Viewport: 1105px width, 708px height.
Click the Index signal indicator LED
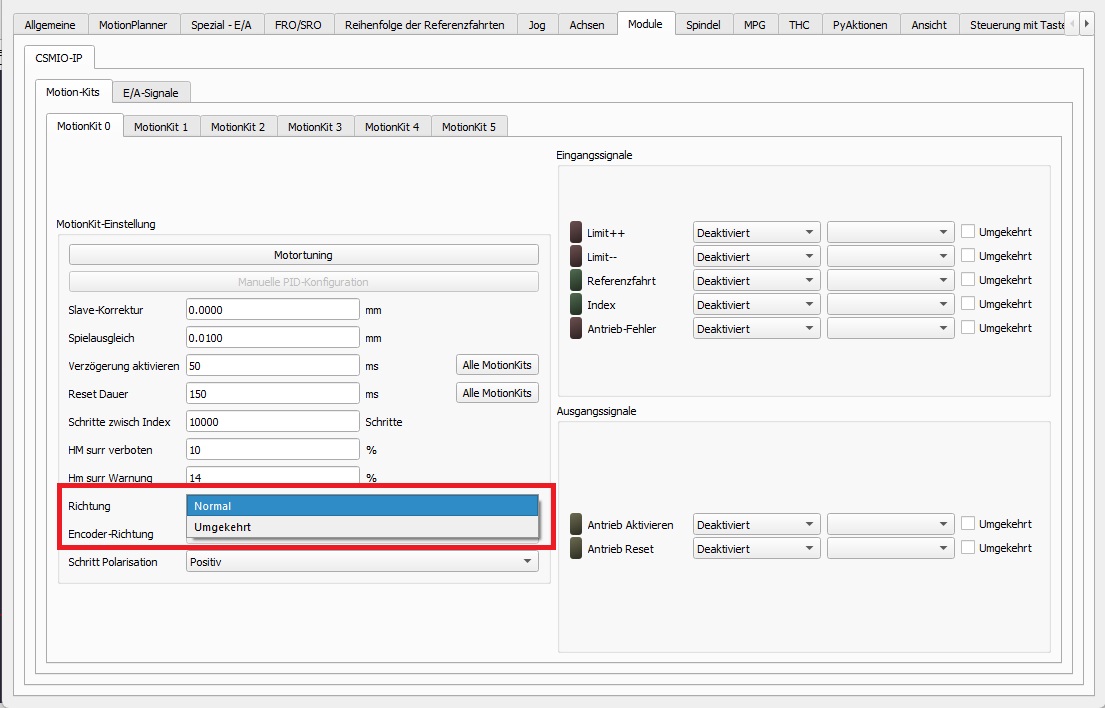pyautogui.click(x=576, y=304)
